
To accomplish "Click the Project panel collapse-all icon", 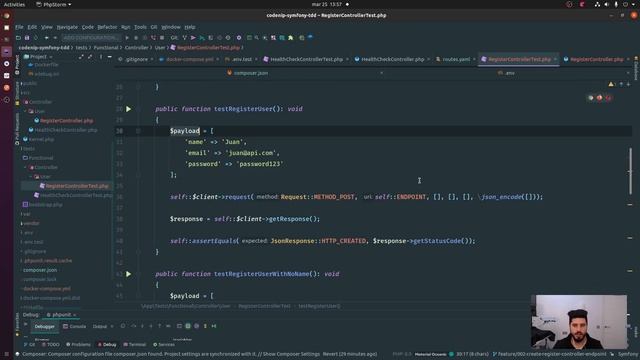I will pos(90,57).
